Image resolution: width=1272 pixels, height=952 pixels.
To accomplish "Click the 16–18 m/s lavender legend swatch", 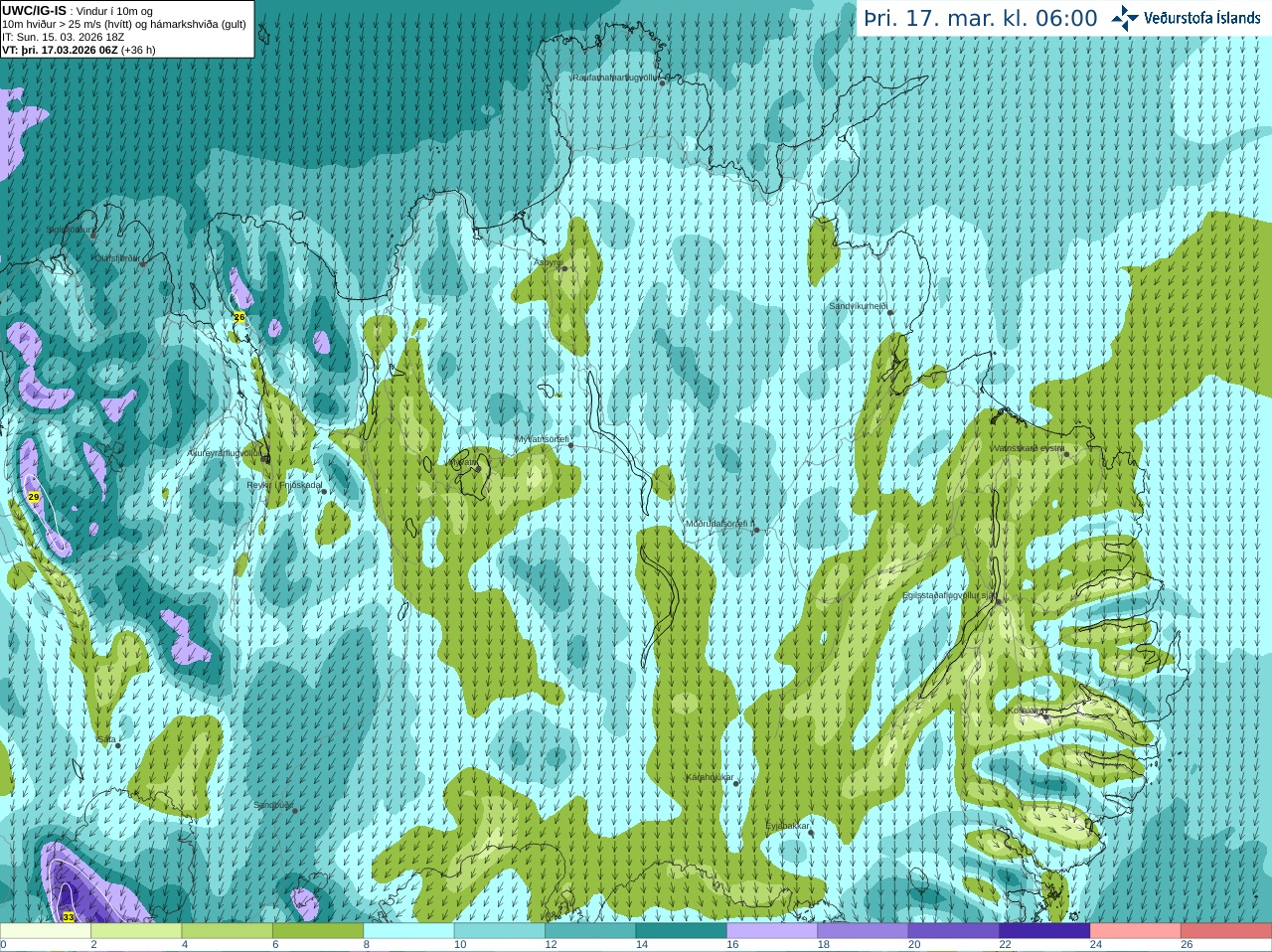I will (x=772, y=931).
